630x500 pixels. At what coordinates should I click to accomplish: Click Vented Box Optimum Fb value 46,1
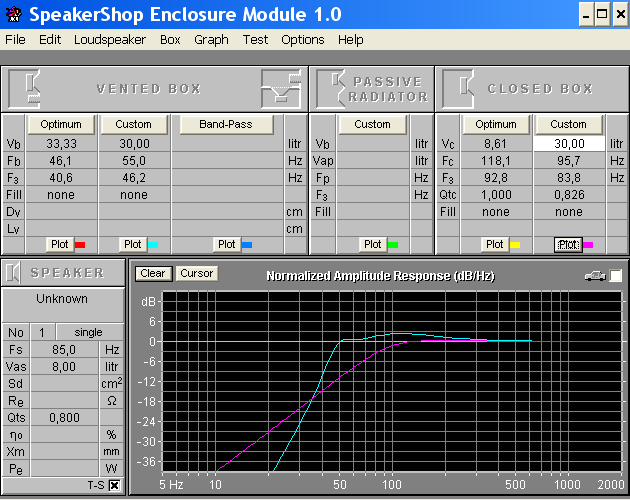(61, 161)
